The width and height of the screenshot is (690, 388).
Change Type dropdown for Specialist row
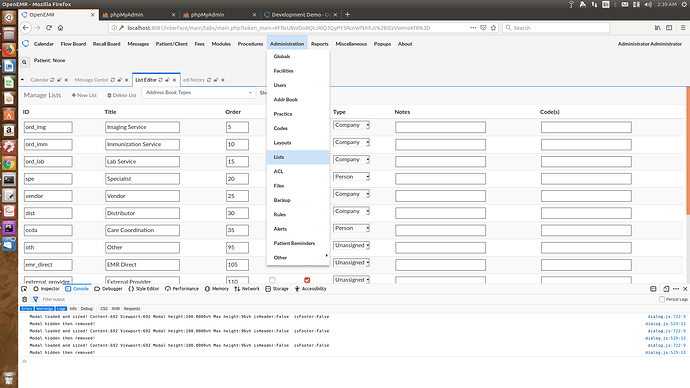click(351, 177)
